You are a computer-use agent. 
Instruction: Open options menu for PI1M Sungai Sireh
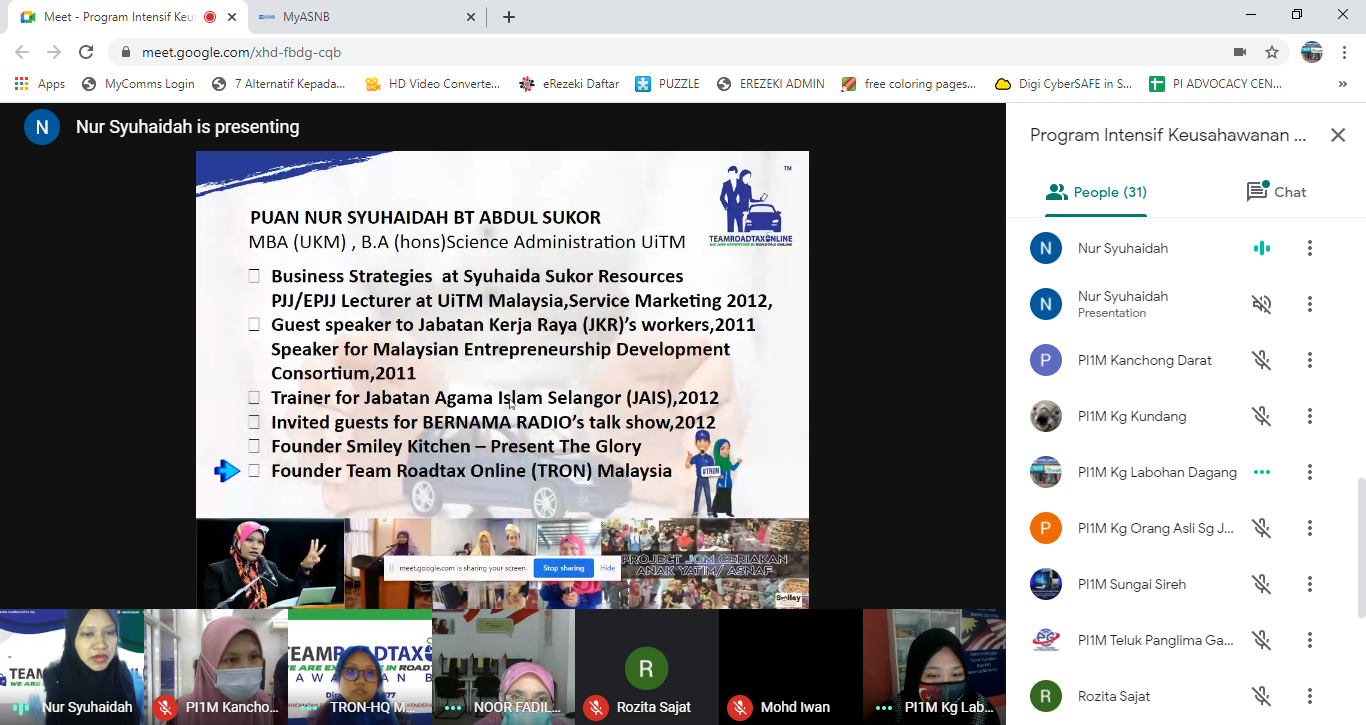[x=1310, y=584]
